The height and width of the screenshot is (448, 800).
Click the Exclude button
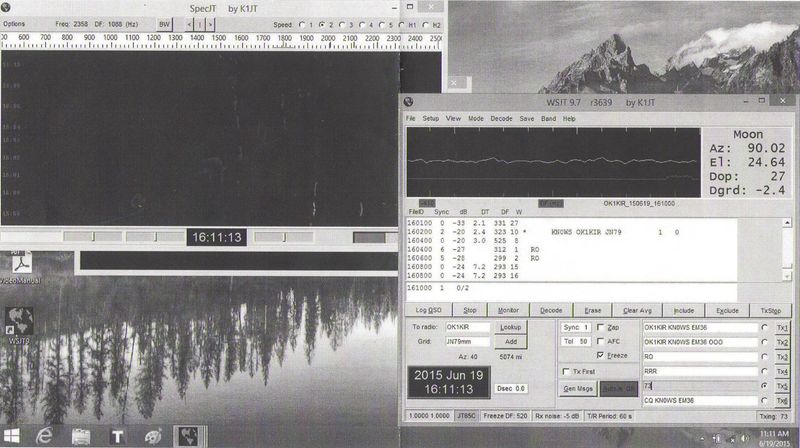tap(727, 310)
